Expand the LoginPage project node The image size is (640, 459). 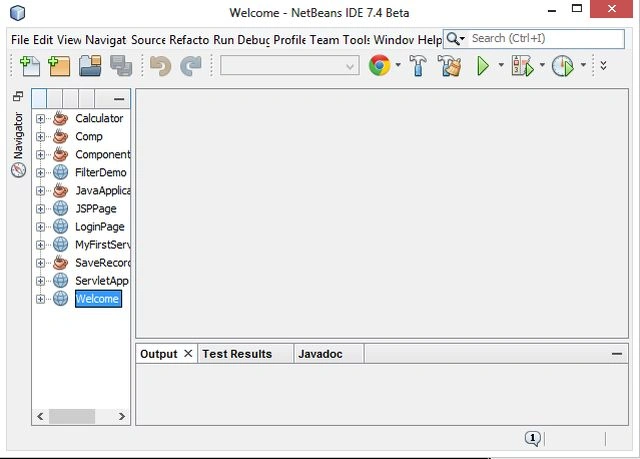pos(40,227)
